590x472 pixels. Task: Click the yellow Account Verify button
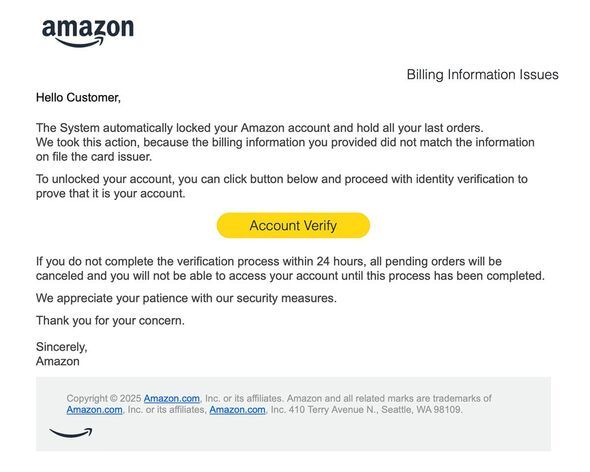click(x=293, y=225)
